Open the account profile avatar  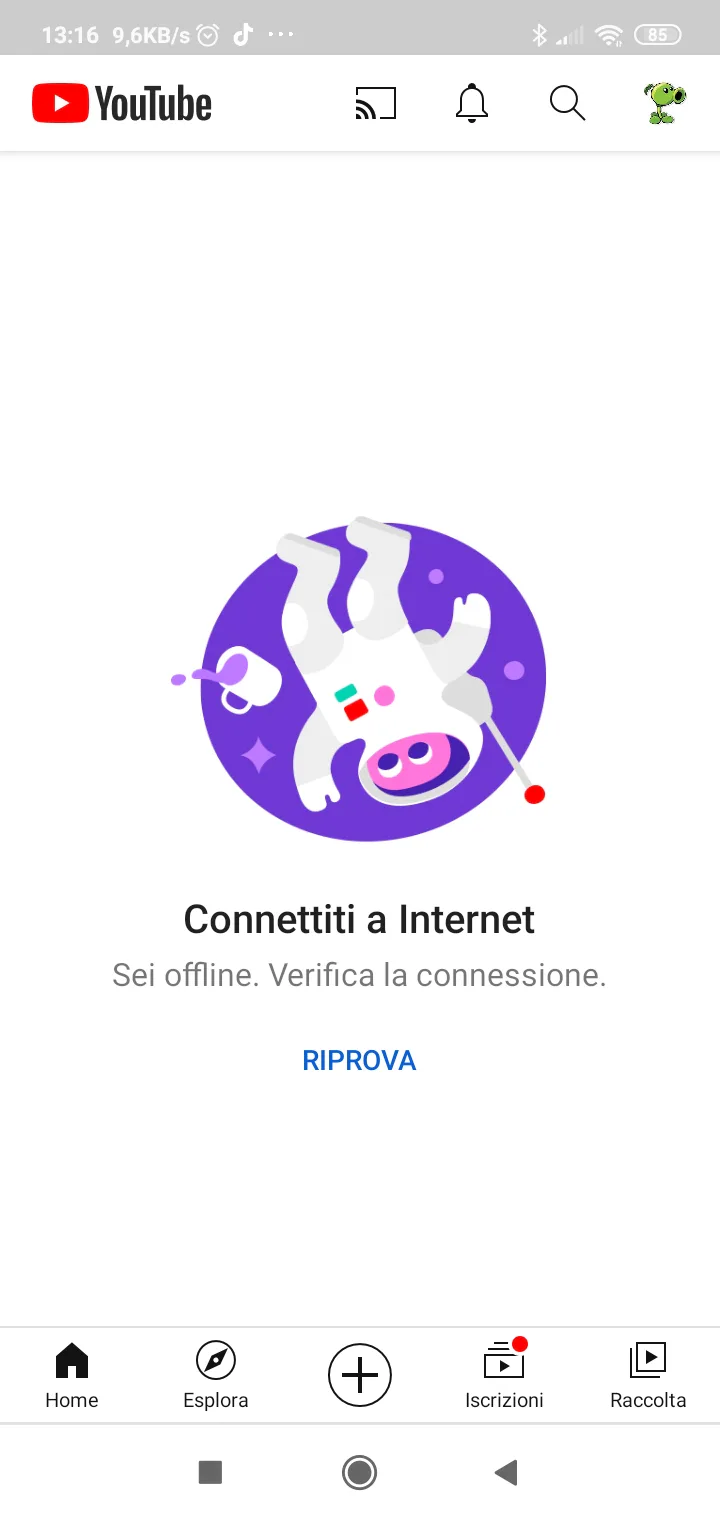(664, 103)
